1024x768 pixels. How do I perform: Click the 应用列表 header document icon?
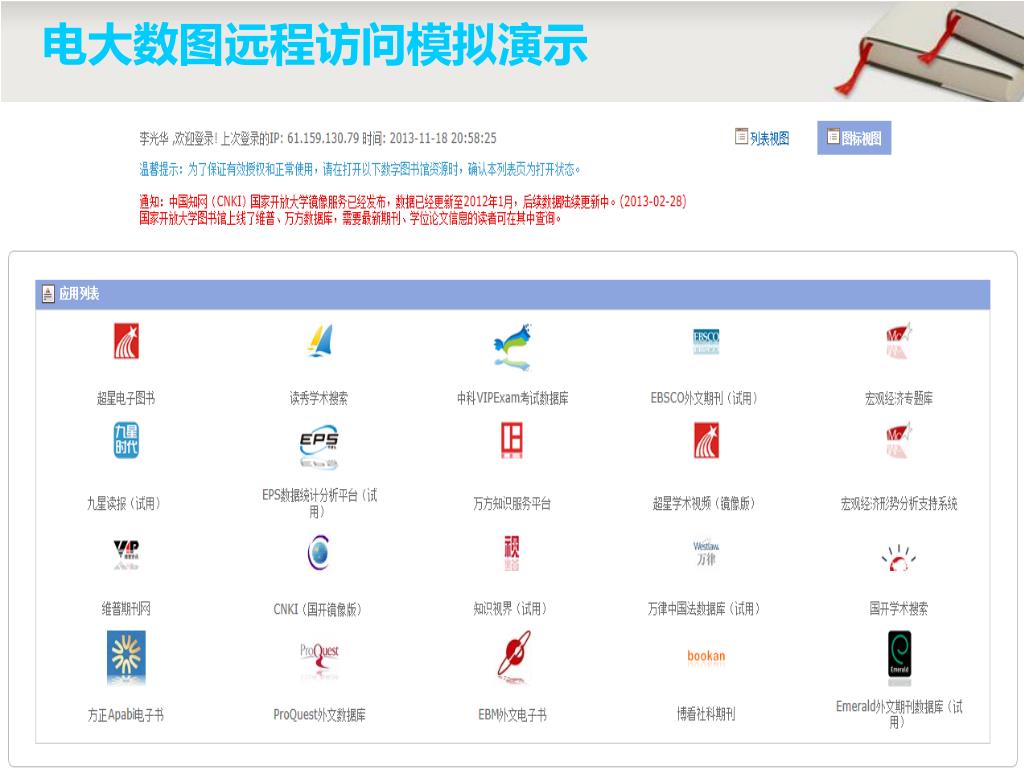pyautogui.click(x=48, y=294)
